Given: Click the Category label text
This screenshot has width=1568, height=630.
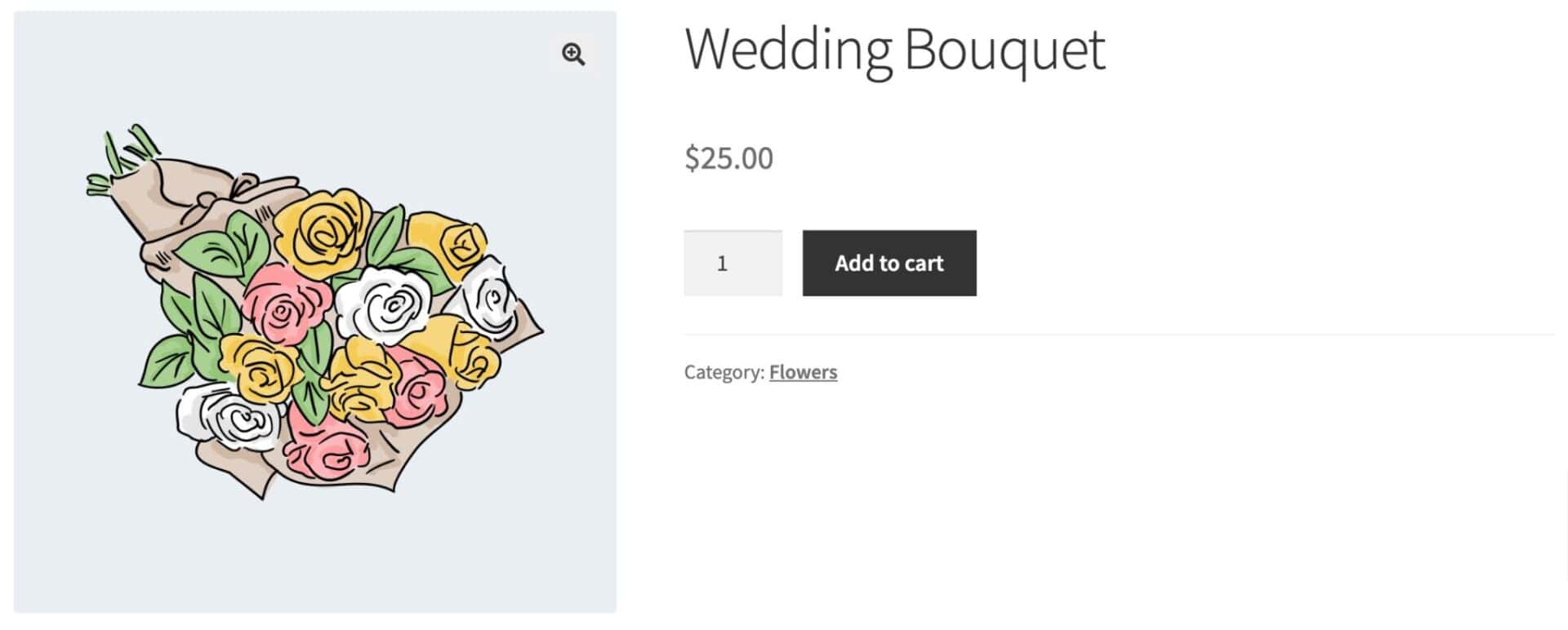Looking at the screenshot, I should (724, 372).
